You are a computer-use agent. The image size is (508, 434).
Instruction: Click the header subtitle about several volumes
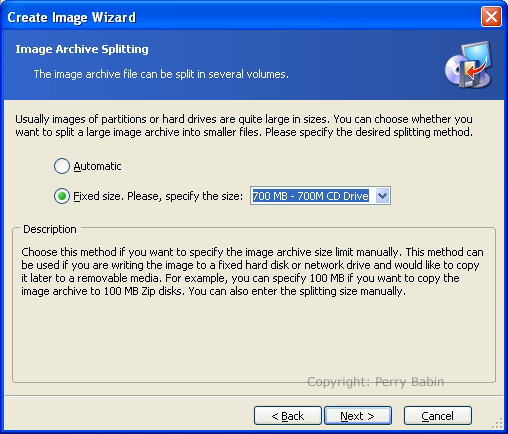pos(161,74)
